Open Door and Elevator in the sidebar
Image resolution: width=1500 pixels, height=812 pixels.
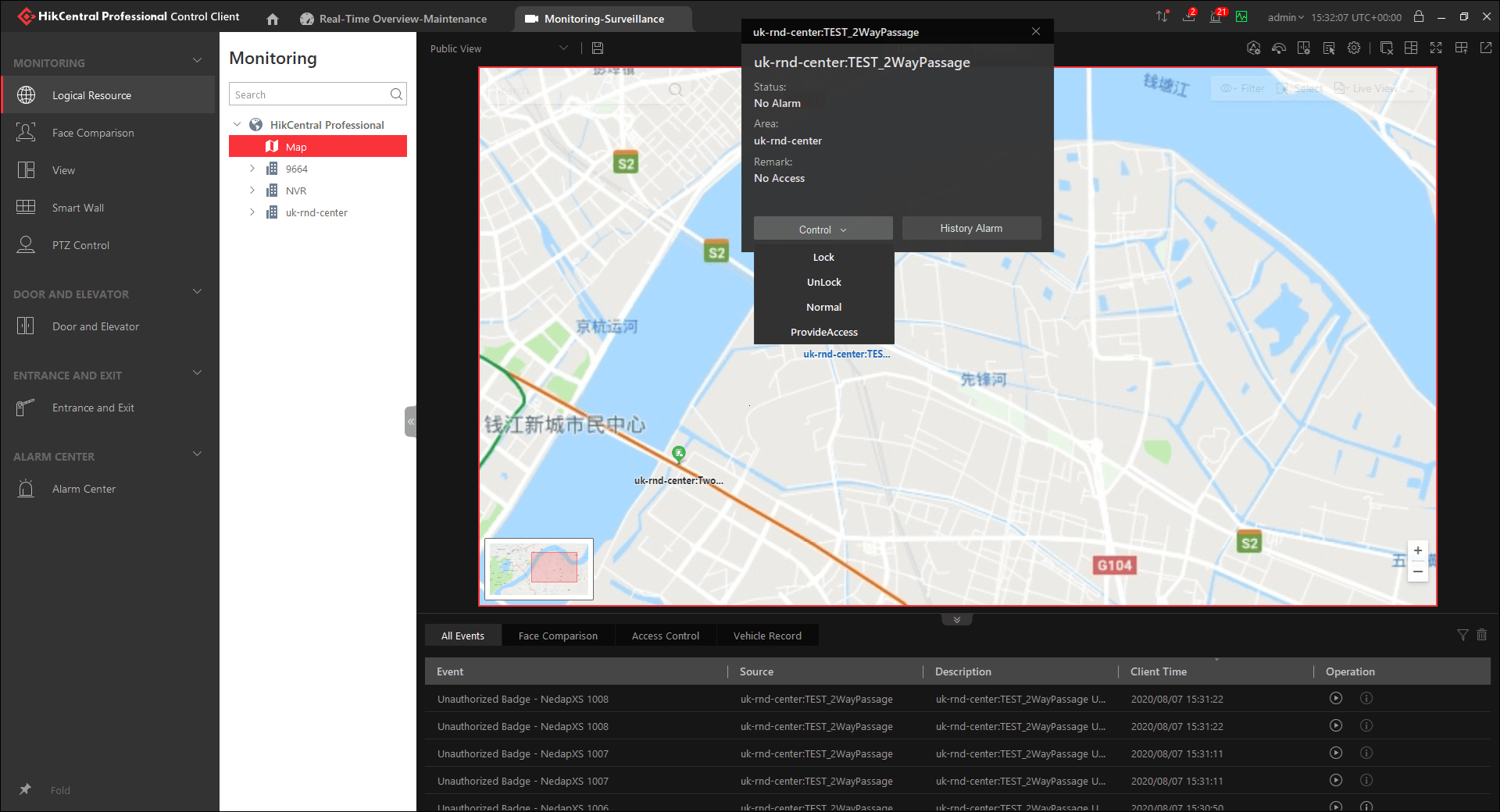tap(108, 326)
